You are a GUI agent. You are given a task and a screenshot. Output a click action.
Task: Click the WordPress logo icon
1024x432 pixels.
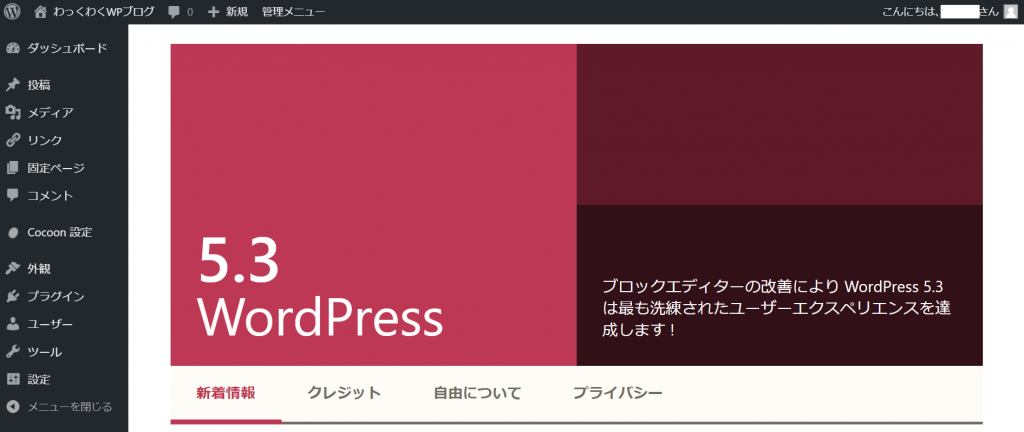13,11
